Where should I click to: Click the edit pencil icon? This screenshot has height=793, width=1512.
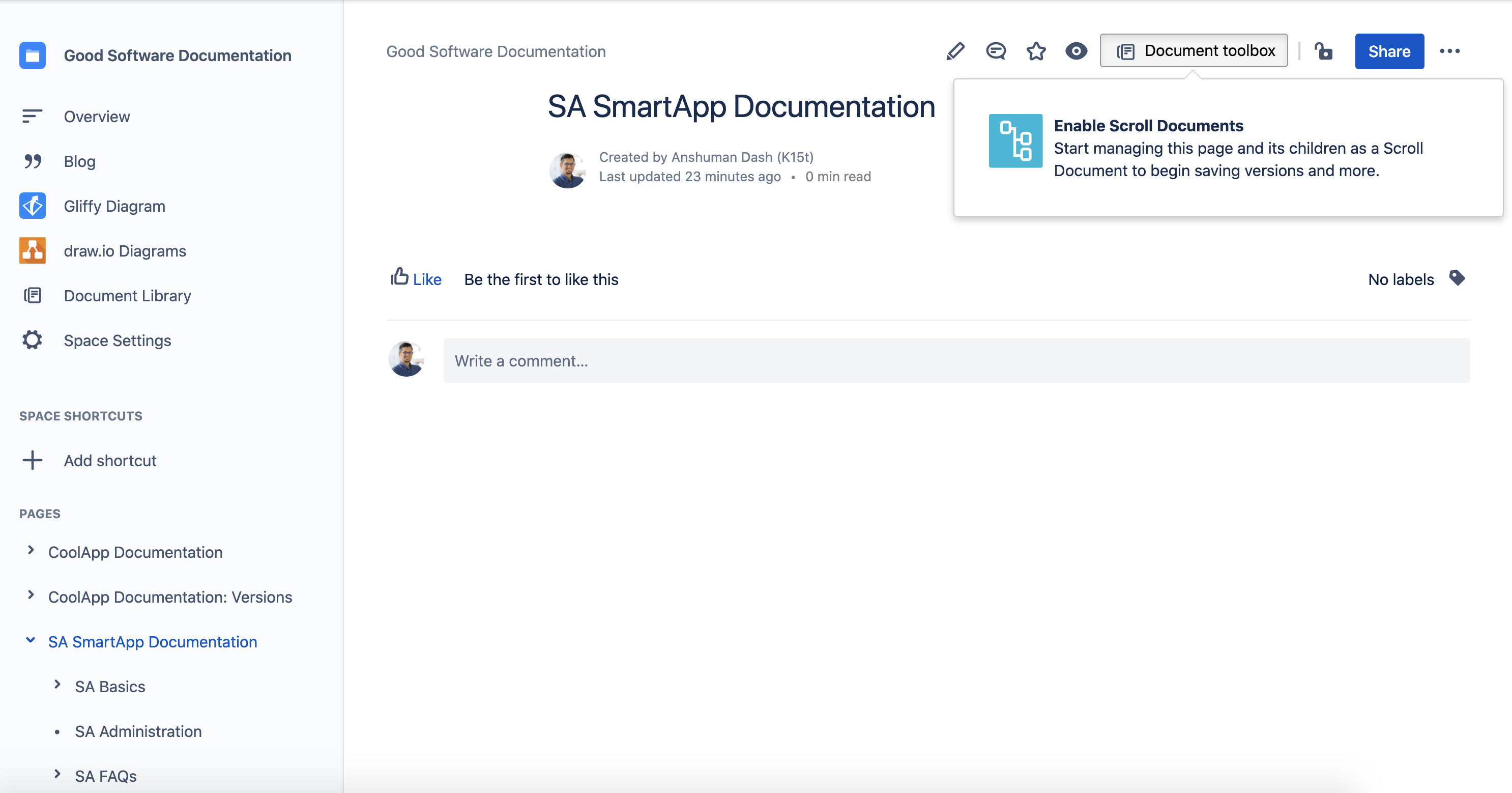pos(955,51)
